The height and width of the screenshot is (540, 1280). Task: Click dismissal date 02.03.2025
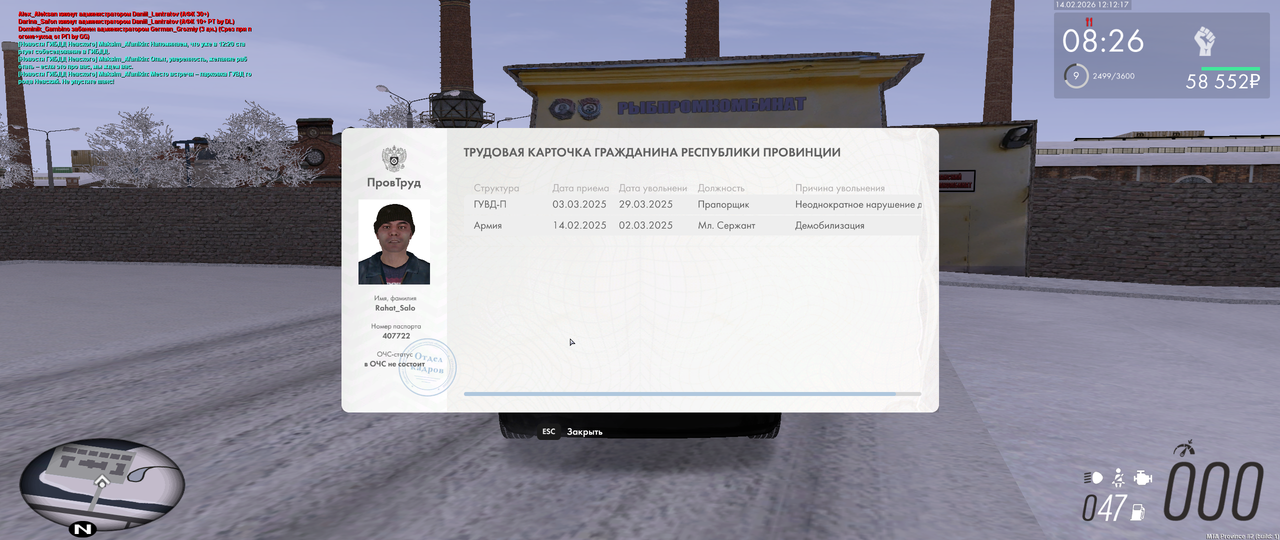[x=646, y=226]
